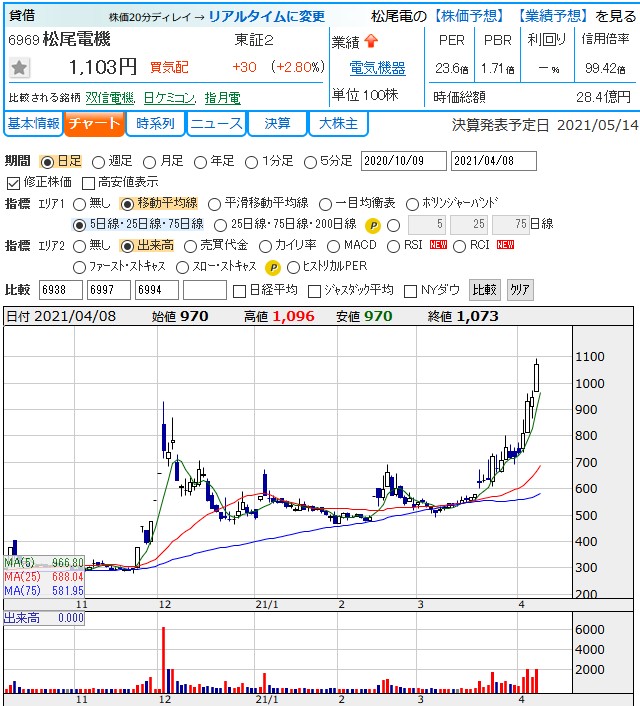The width and height of the screenshot is (640, 706).
Task: Click the yellow P icon beside スロー・ストキャス
Action: tap(272, 267)
